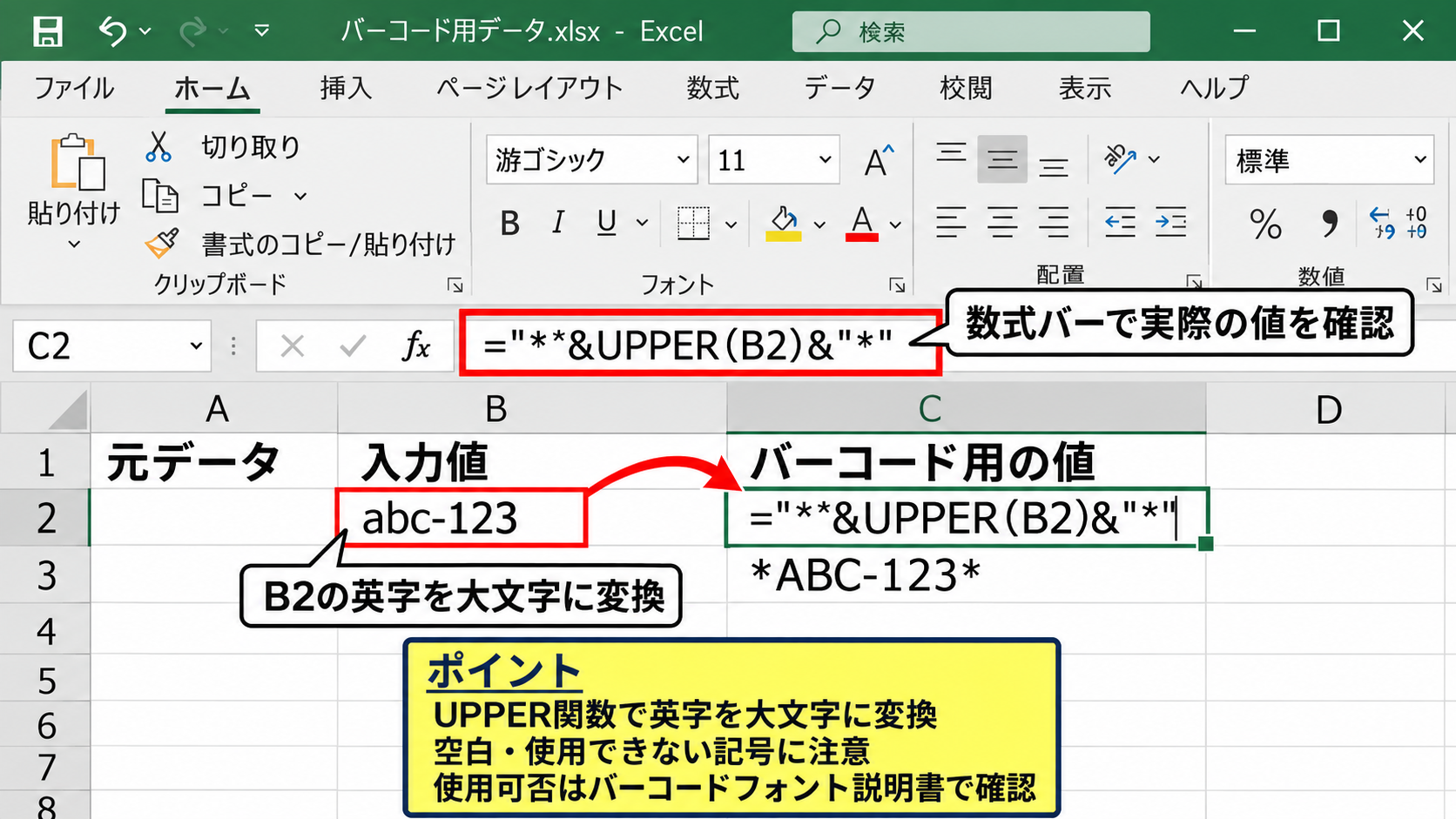Toggle Italic formatting
Image resolution: width=1456 pixels, height=819 pixels.
point(558,224)
